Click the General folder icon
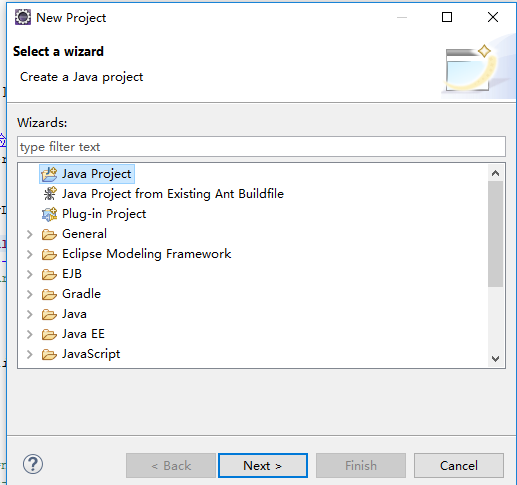This screenshot has height=485, width=517. (x=49, y=235)
